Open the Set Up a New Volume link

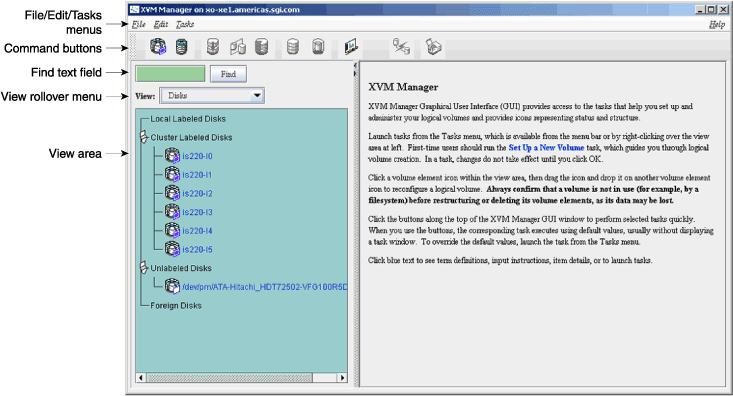546,147
